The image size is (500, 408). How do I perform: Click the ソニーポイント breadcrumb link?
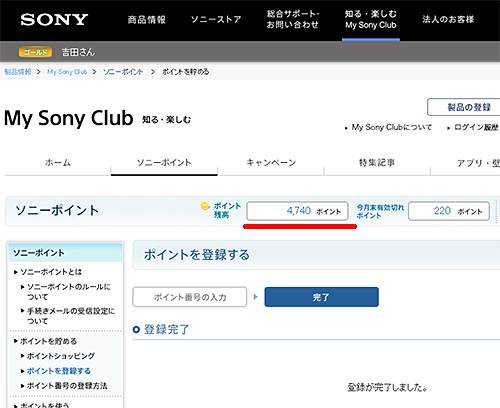123,72
